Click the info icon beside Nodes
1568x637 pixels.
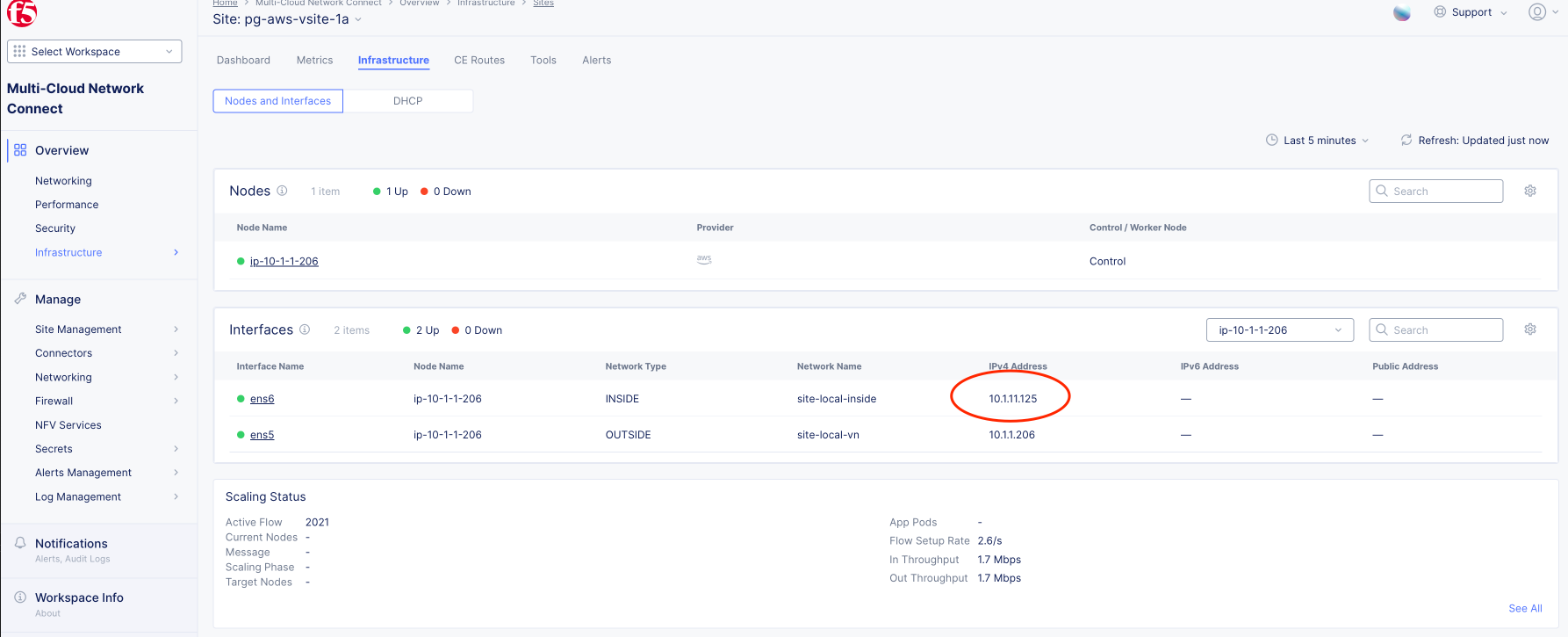tap(282, 191)
